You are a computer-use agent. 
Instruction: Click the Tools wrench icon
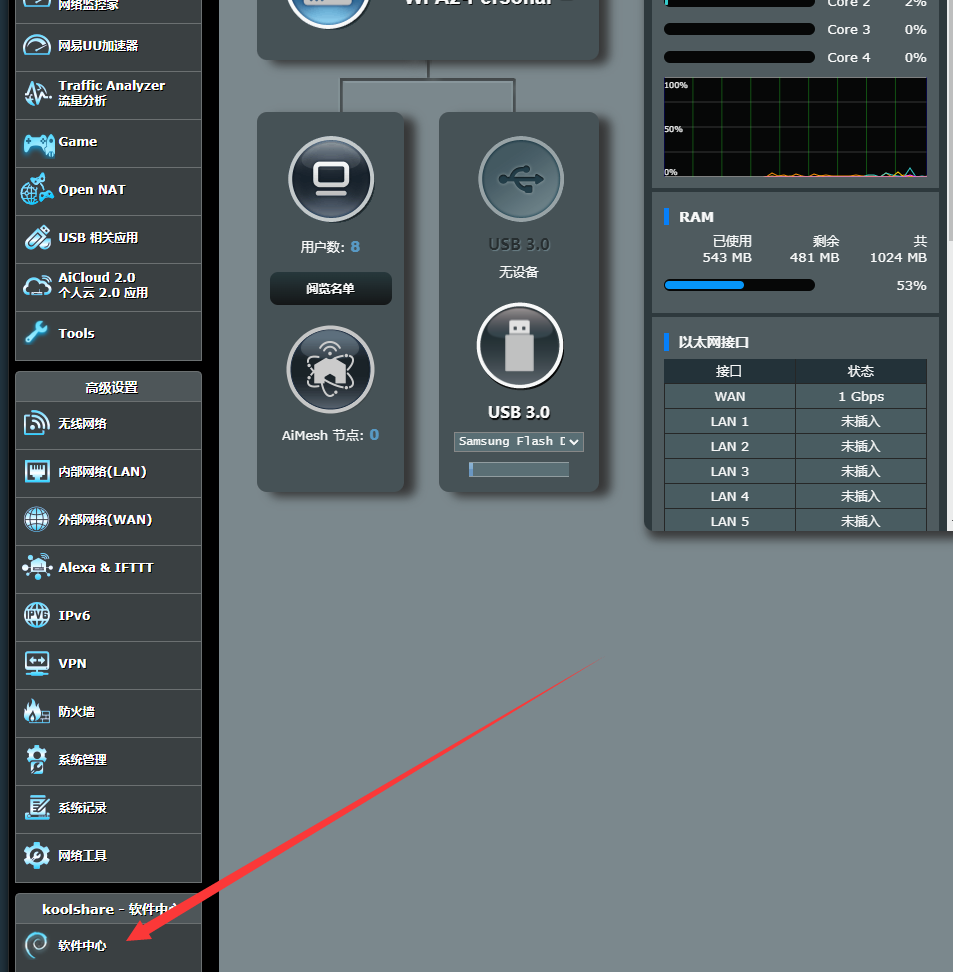click(37, 334)
